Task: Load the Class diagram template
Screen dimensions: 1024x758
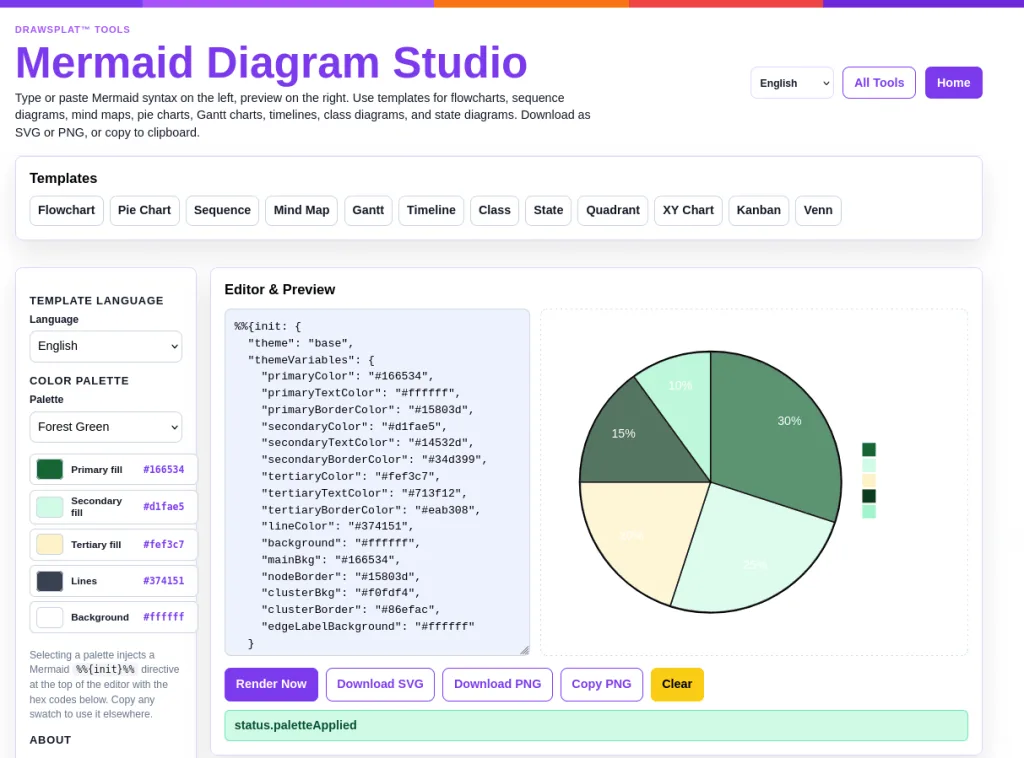Action: [x=494, y=210]
